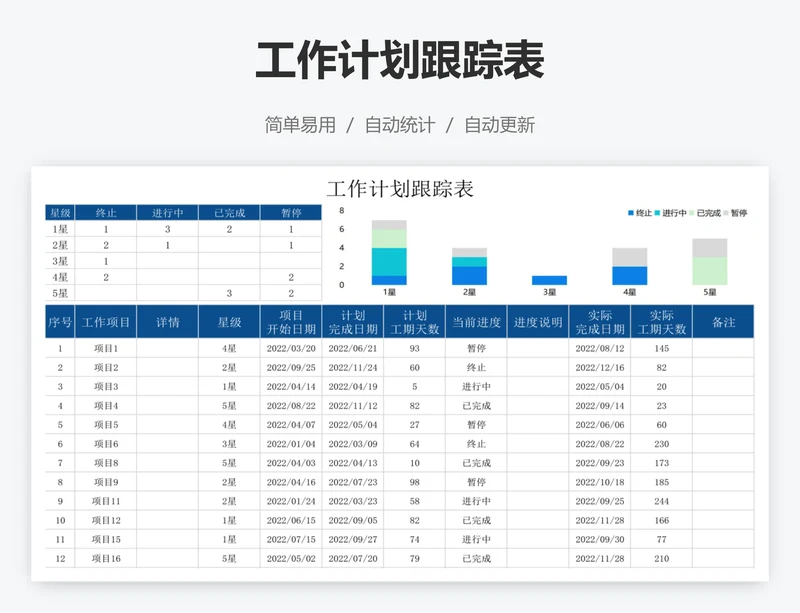This screenshot has width=800, height=613.
Task: Select the 项目15 cell
Action: [106, 540]
